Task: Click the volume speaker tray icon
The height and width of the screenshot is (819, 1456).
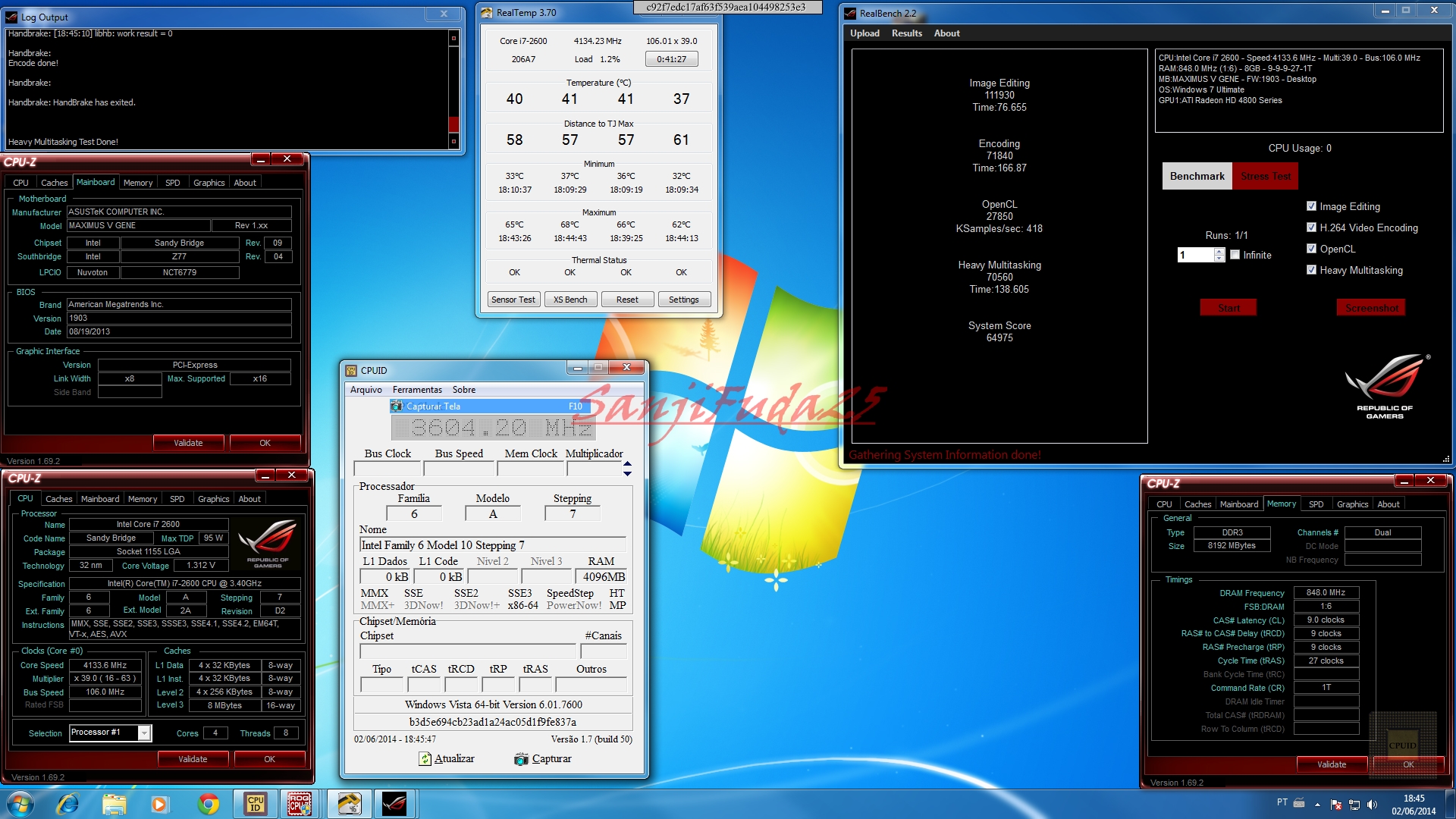Action: point(1372,804)
